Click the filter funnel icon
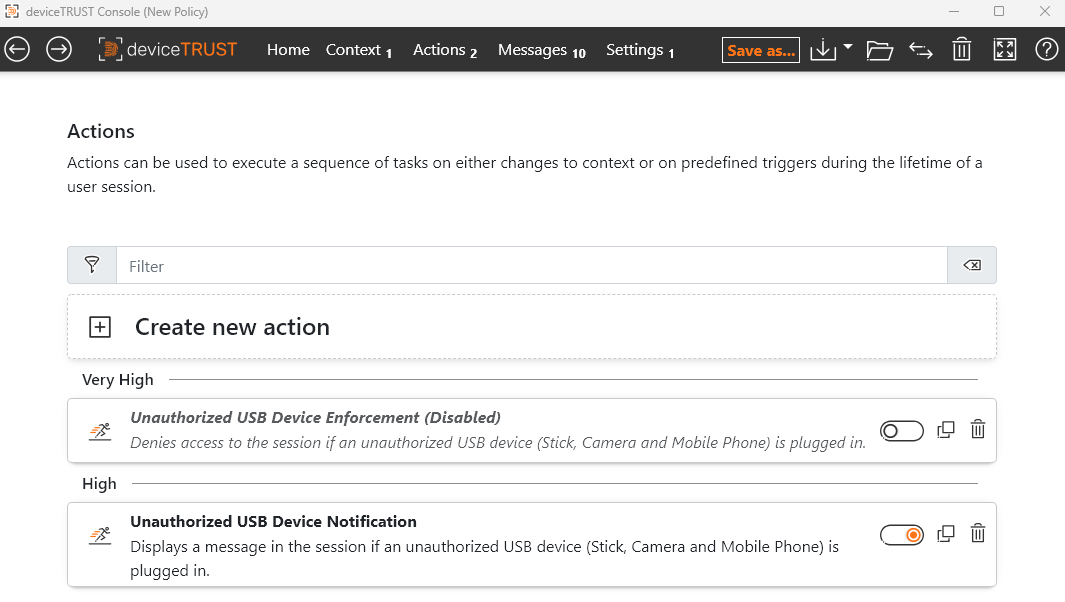The image size is (1065, 602). [91, 265]
